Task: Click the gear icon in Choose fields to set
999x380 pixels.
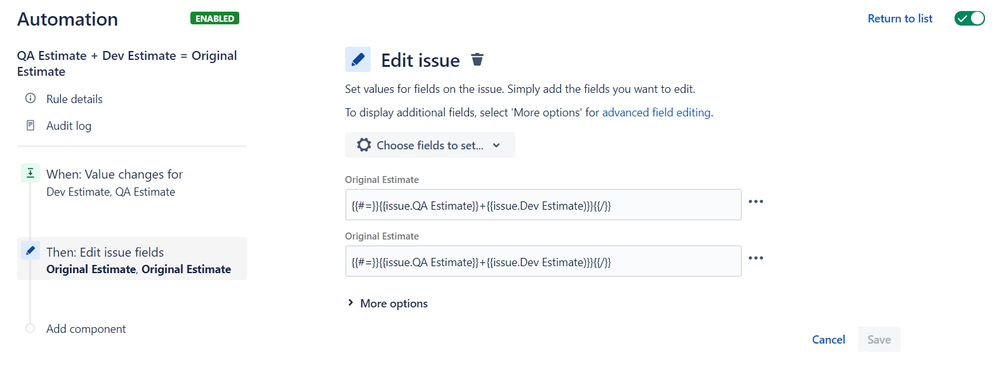Action: [364, 145]
